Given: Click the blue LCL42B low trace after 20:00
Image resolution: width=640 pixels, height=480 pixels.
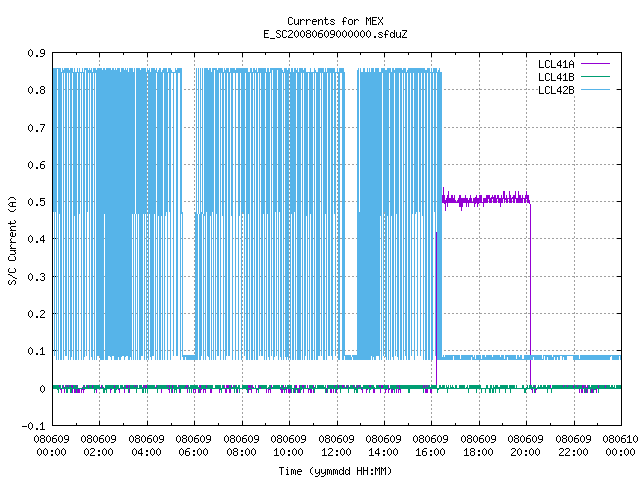Looking at the screenshot, I should click(576, 358).
